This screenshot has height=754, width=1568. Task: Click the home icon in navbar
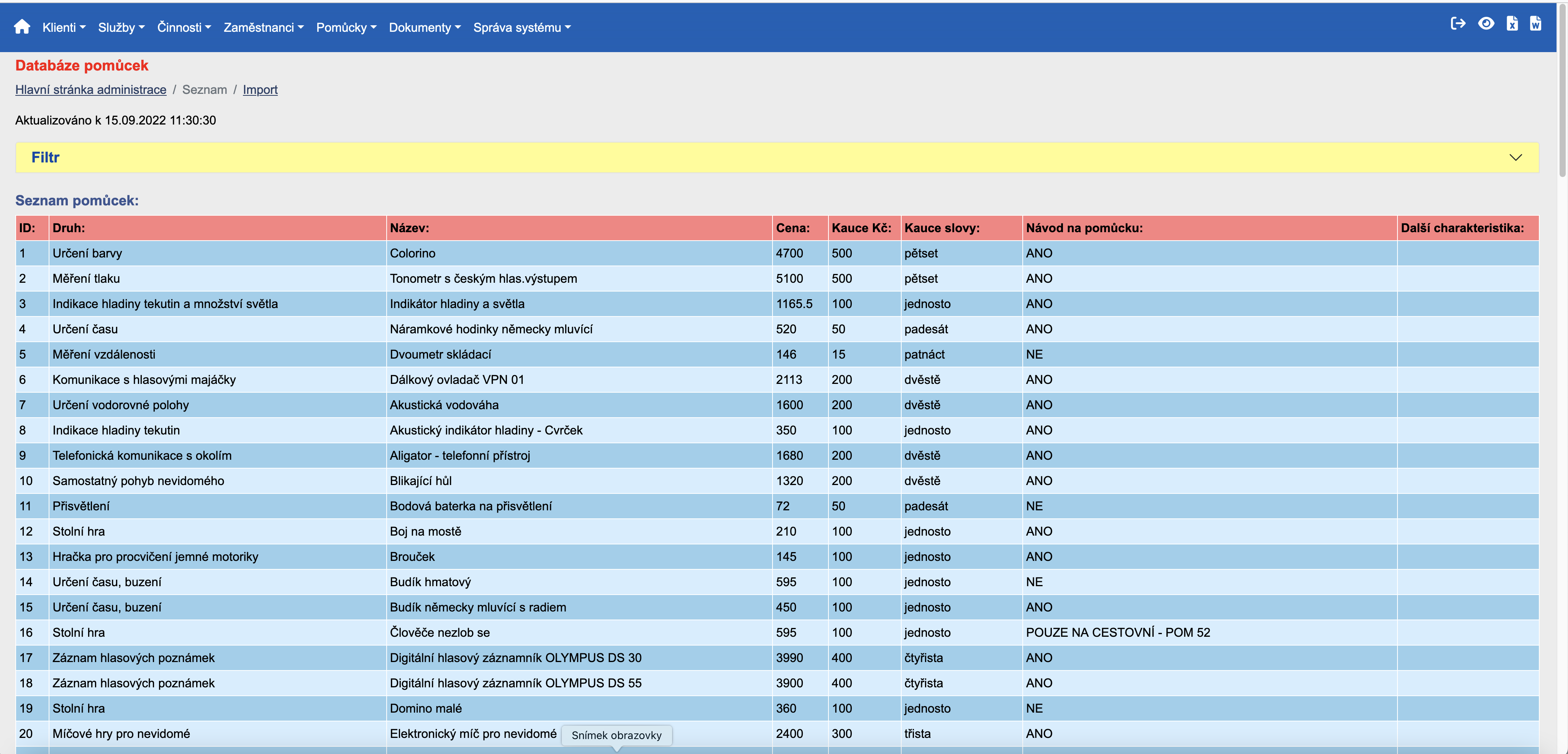point(22,27)
